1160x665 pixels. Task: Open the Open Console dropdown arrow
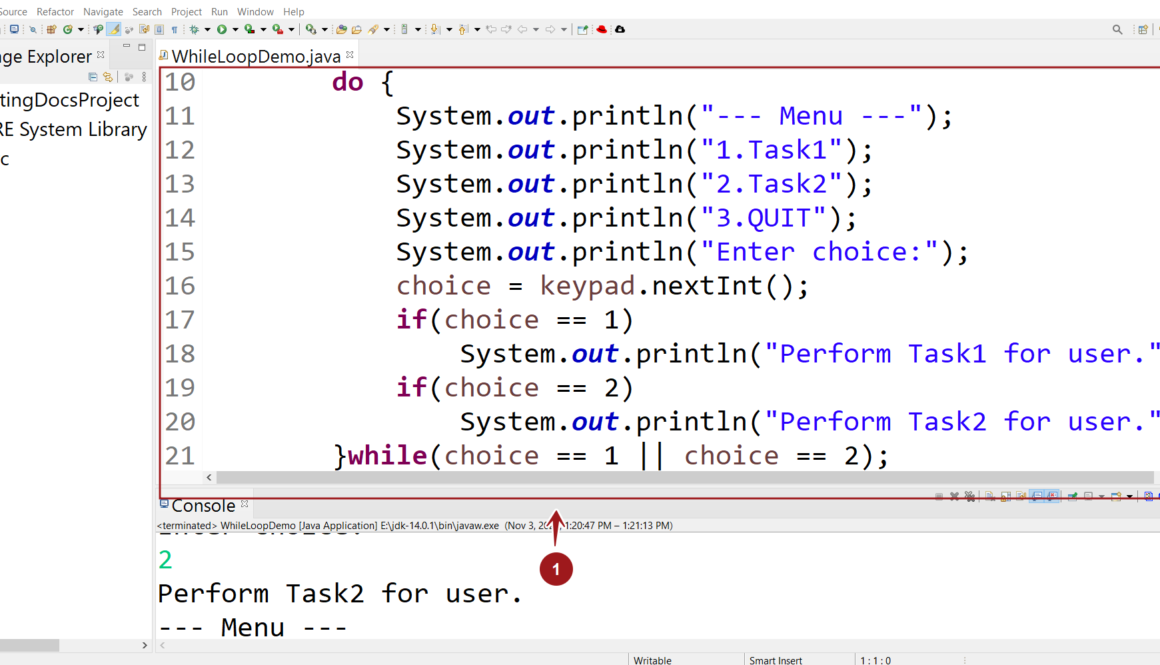point(1130,496)
